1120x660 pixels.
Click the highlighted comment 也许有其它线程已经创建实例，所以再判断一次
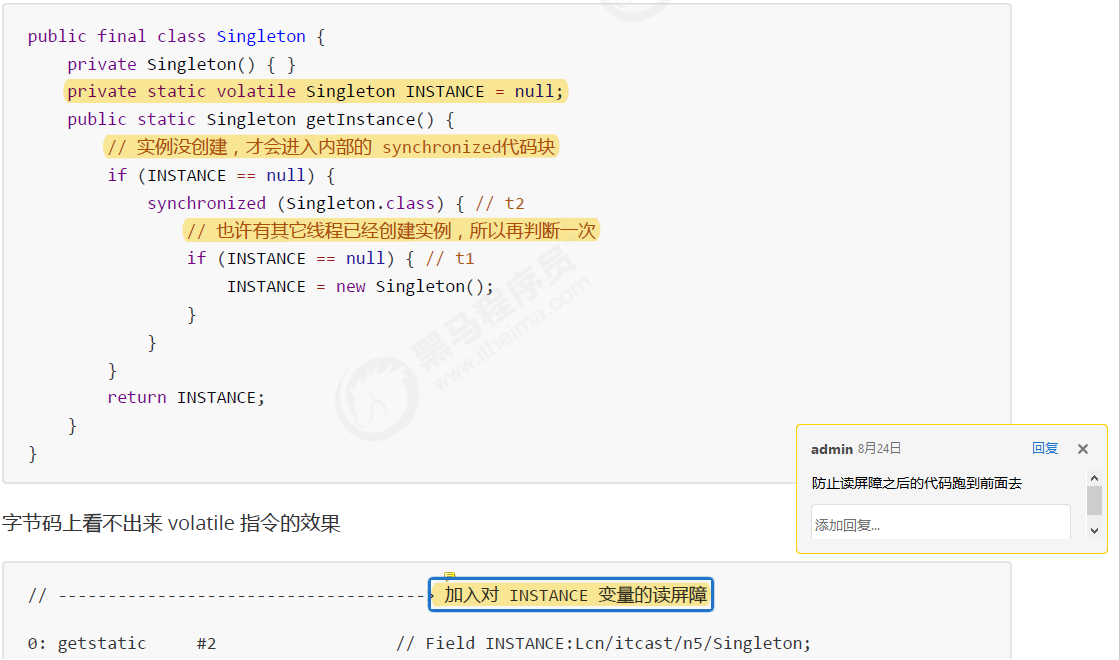pyautogui.click(x=391, y=231)
